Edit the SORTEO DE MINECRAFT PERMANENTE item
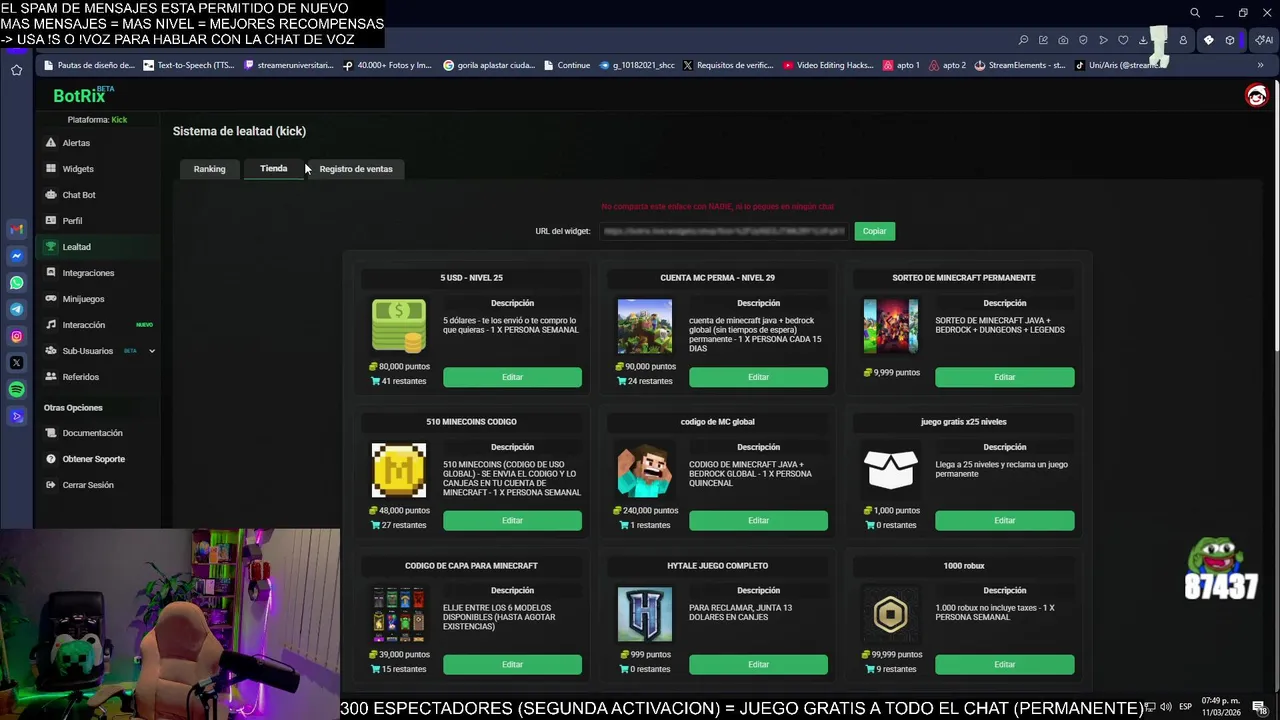 click(1004, 377)
